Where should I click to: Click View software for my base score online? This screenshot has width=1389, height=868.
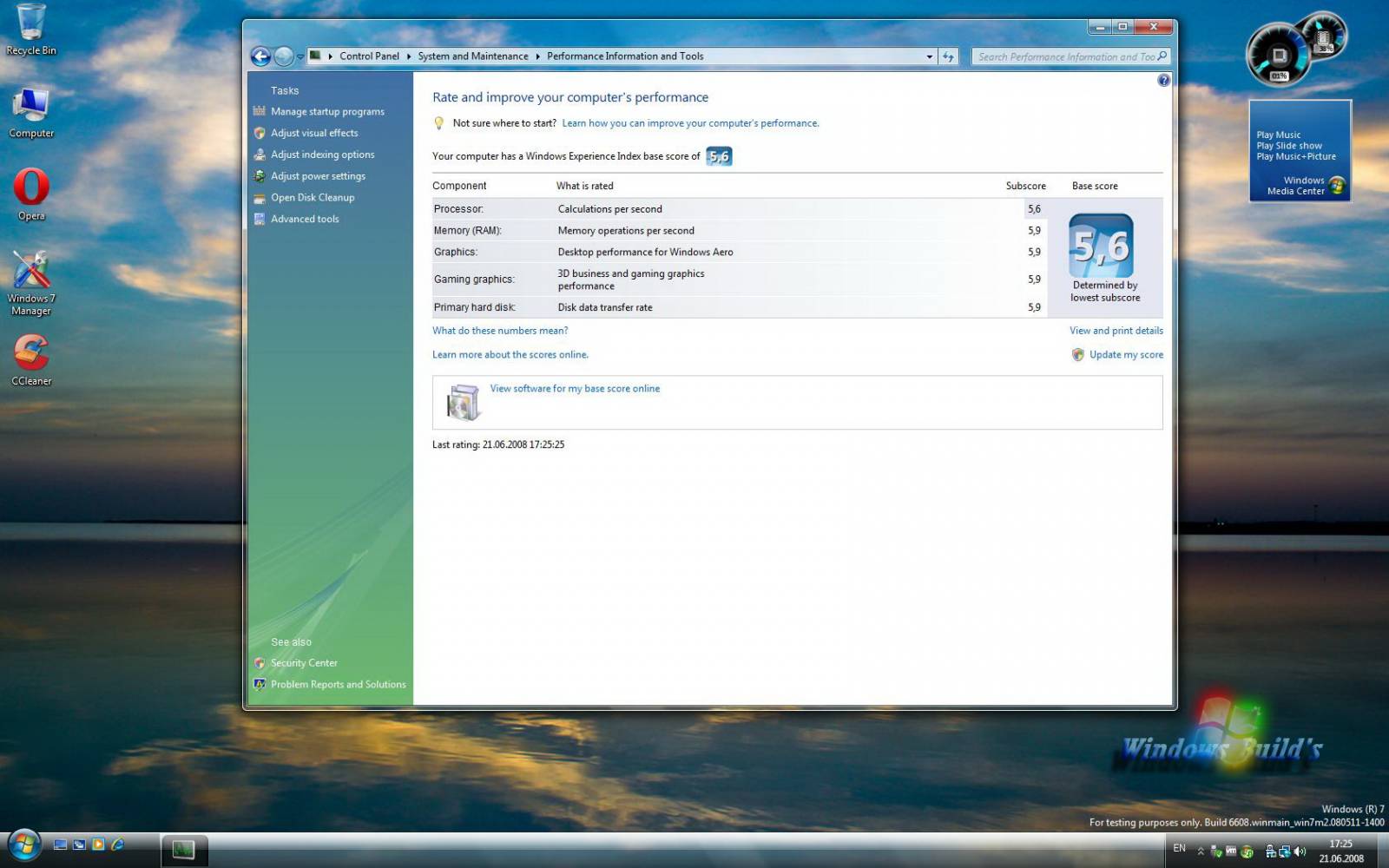(575, 389)
